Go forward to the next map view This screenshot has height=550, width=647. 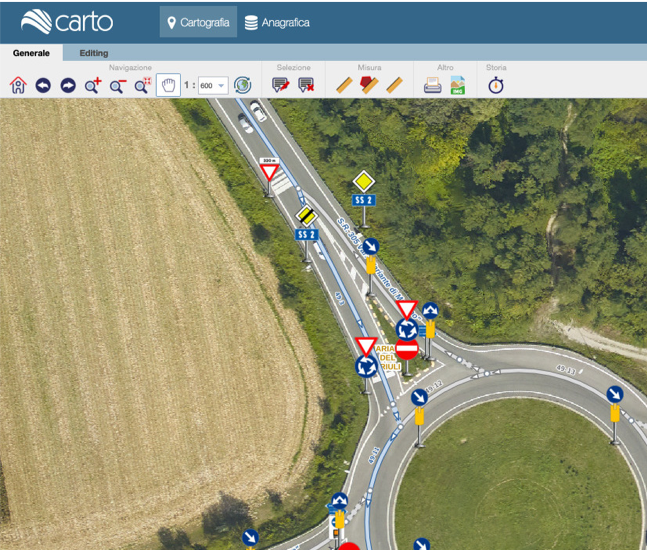68,85
